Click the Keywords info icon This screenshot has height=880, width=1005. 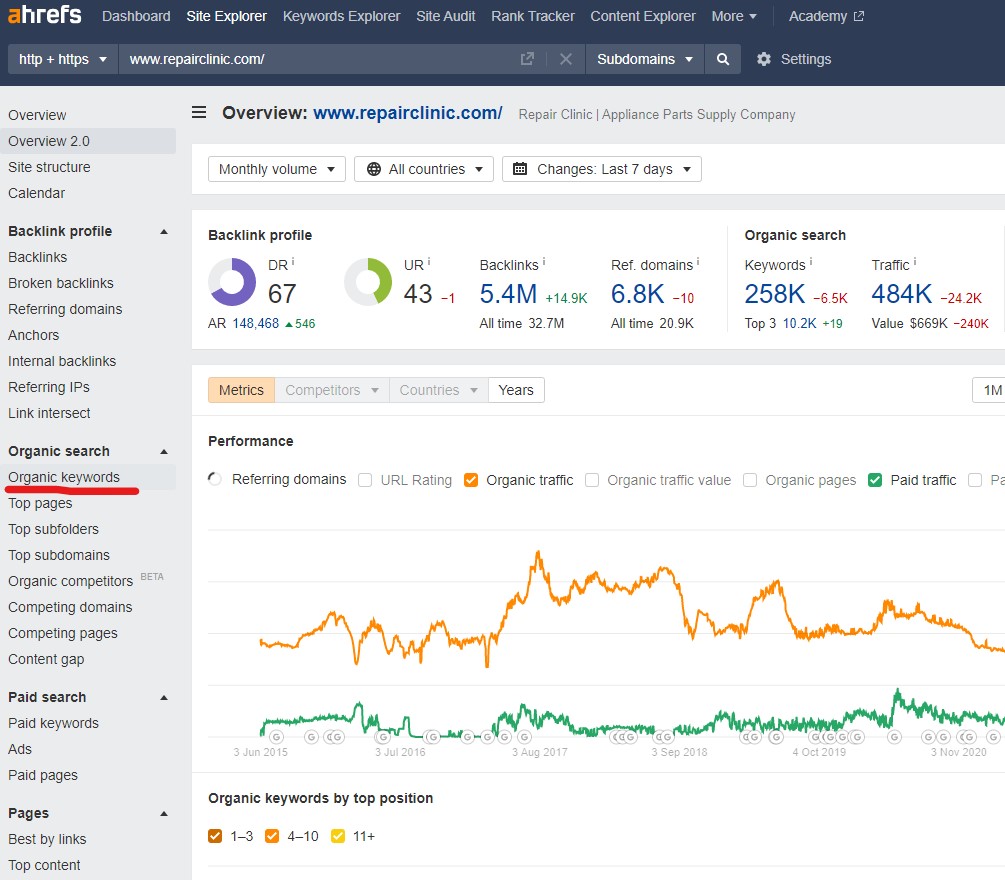click(811, 262)
